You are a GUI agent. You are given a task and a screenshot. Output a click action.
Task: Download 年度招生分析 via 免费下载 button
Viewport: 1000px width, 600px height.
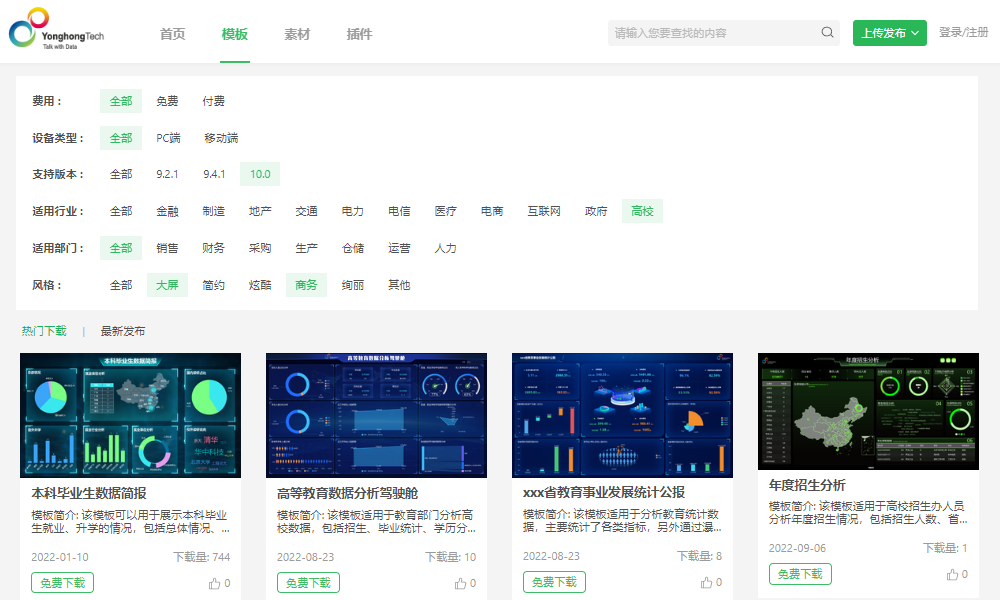coord(799,574)
